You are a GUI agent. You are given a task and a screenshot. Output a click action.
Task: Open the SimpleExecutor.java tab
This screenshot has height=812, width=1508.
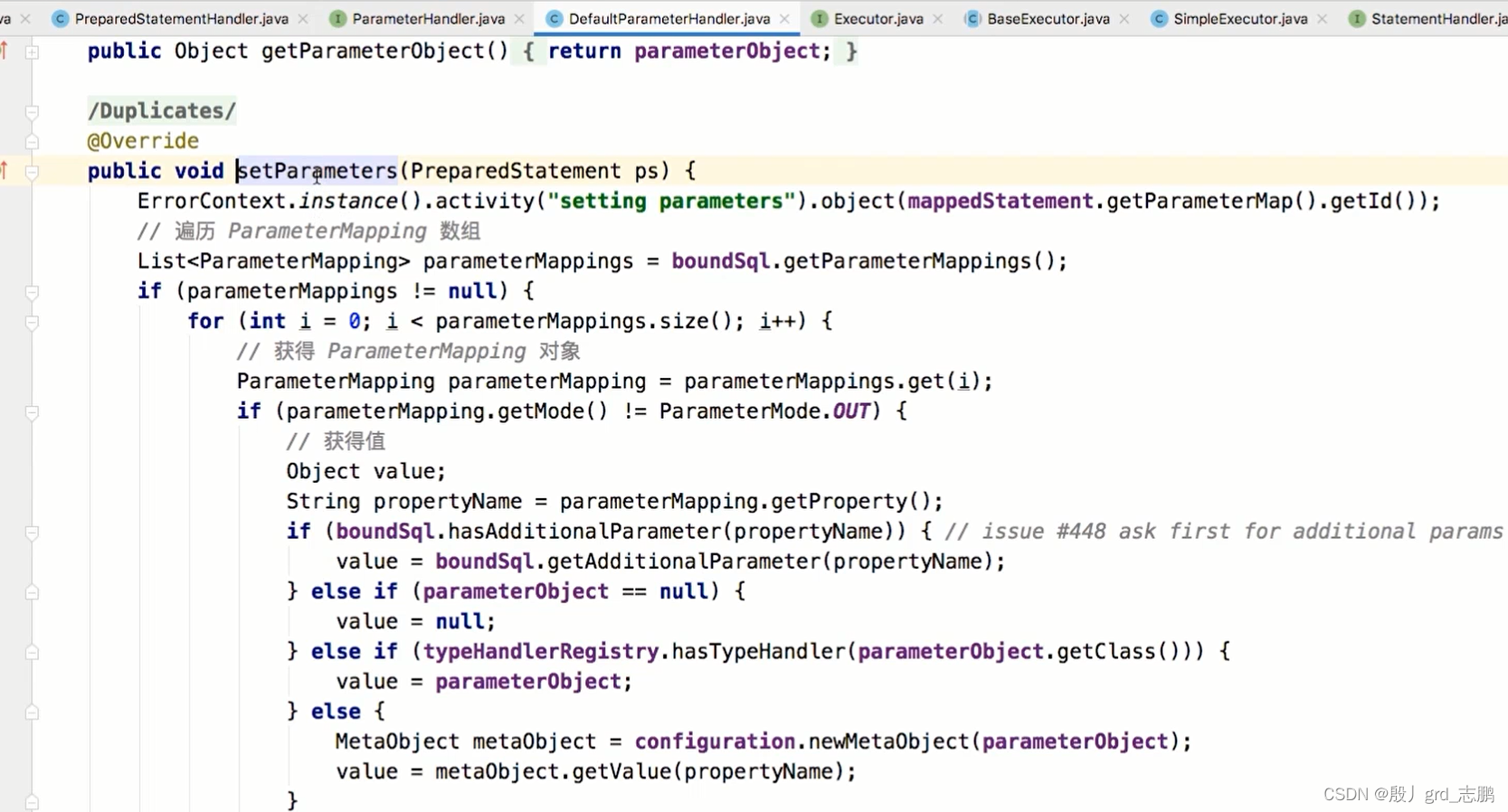click(1240, 18)
